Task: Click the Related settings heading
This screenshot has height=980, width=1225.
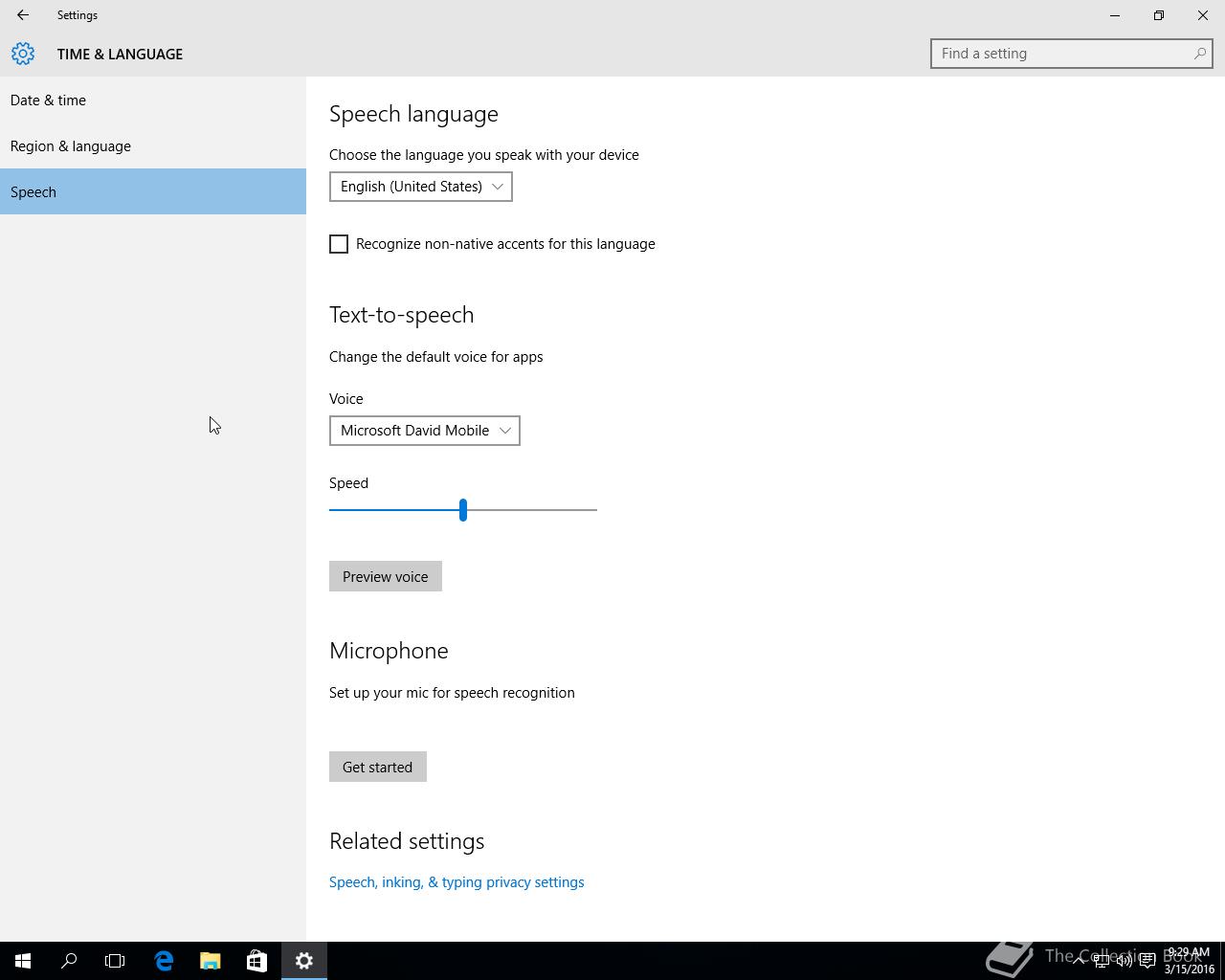Action: coord(407,841)
